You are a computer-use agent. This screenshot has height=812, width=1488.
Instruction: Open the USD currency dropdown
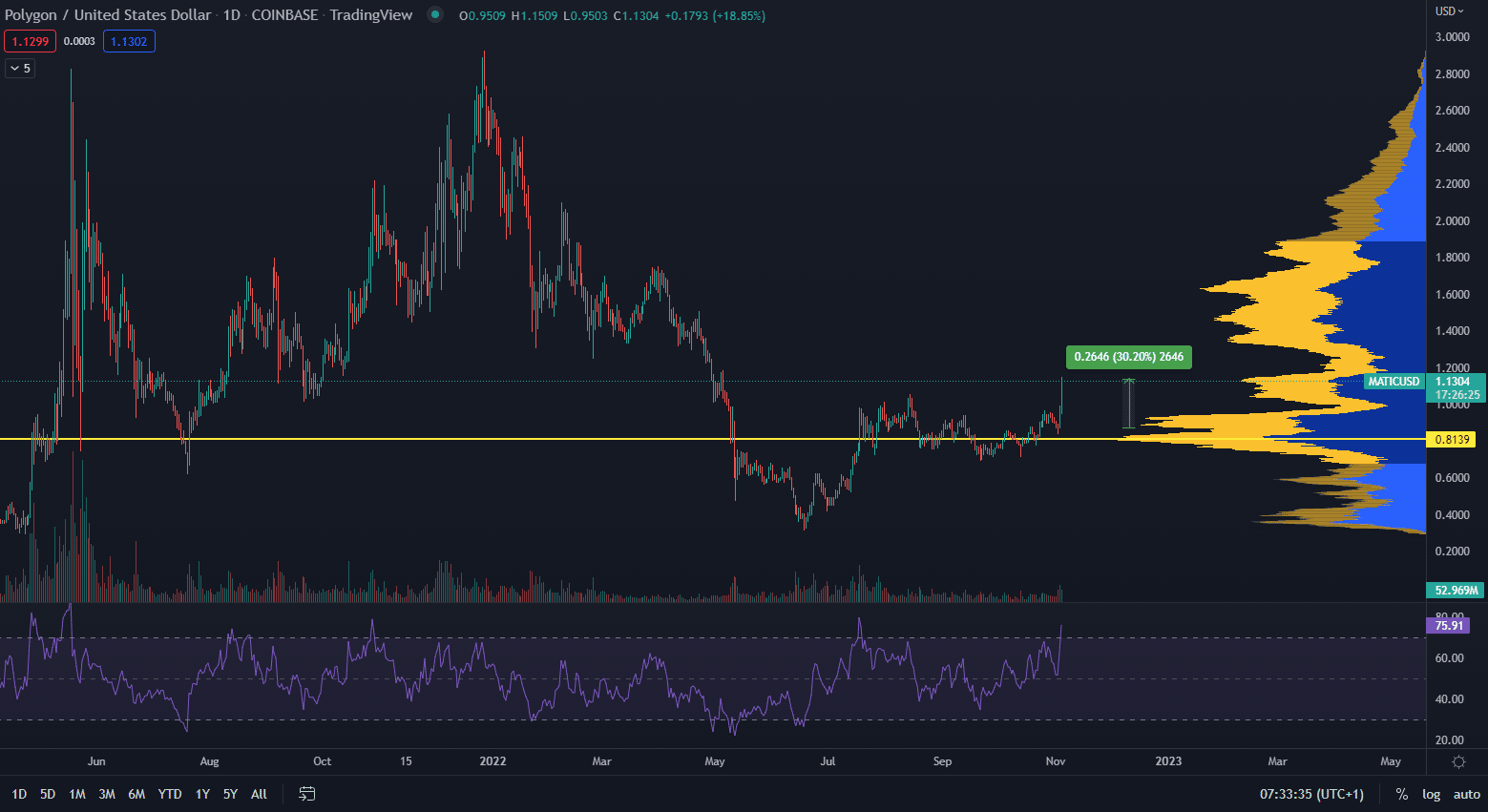[x=1450, y=11]
